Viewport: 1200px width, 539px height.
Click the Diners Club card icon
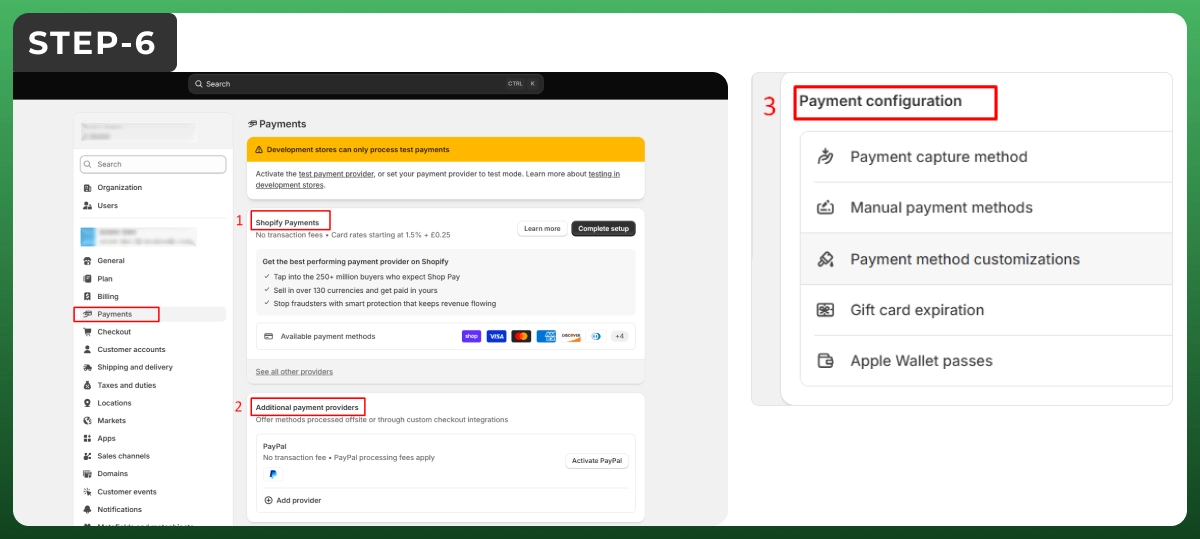596,337
